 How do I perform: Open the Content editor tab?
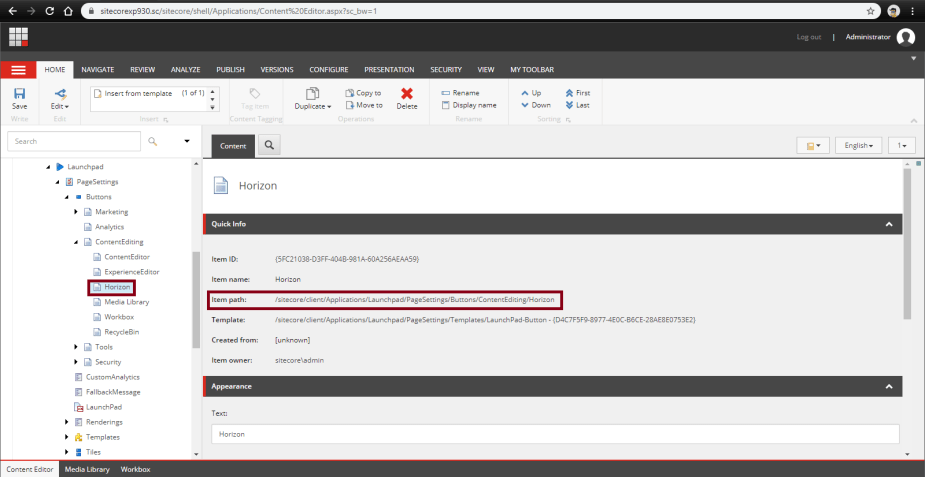(233, 146)
